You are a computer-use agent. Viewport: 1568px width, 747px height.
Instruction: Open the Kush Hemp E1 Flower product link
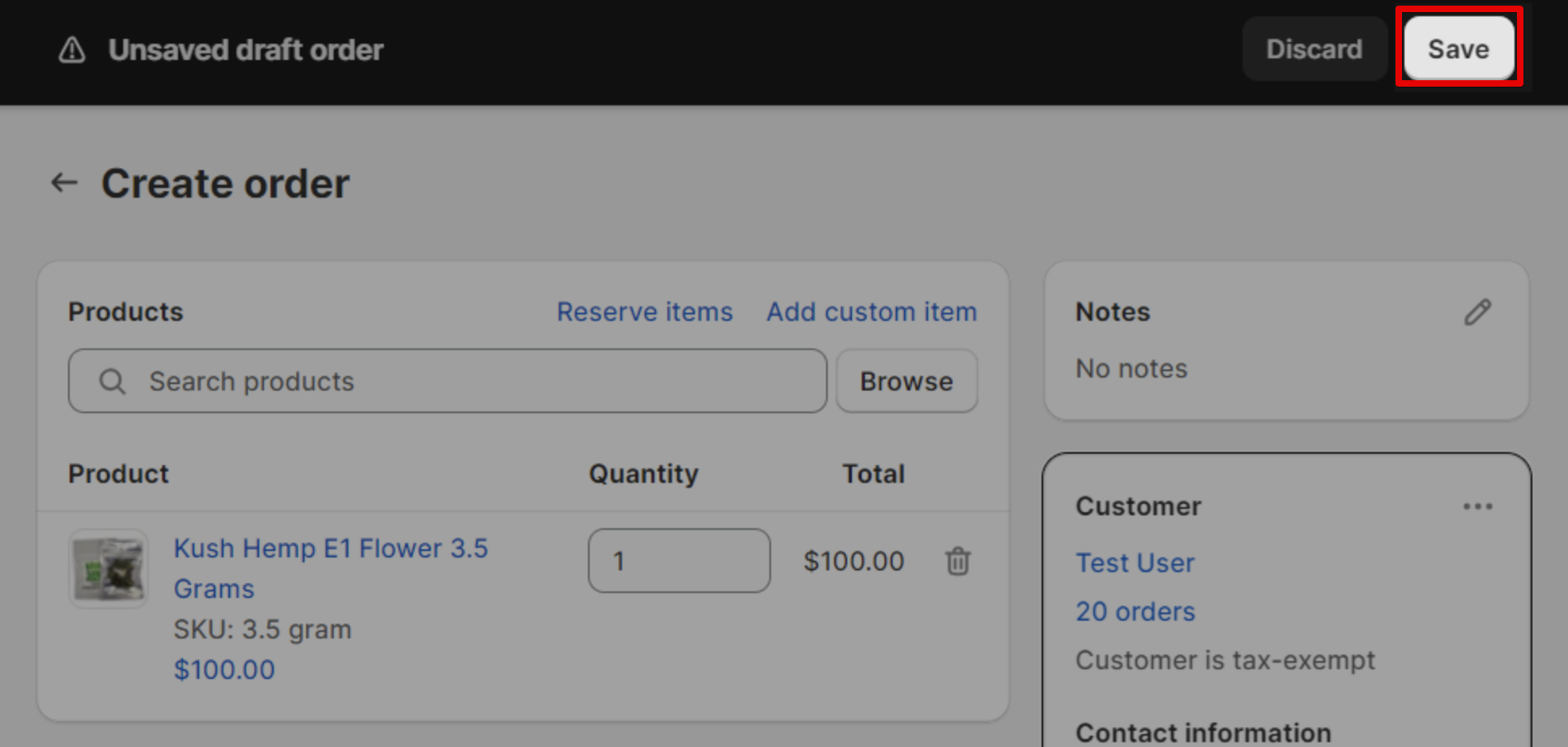coord(330,548)
